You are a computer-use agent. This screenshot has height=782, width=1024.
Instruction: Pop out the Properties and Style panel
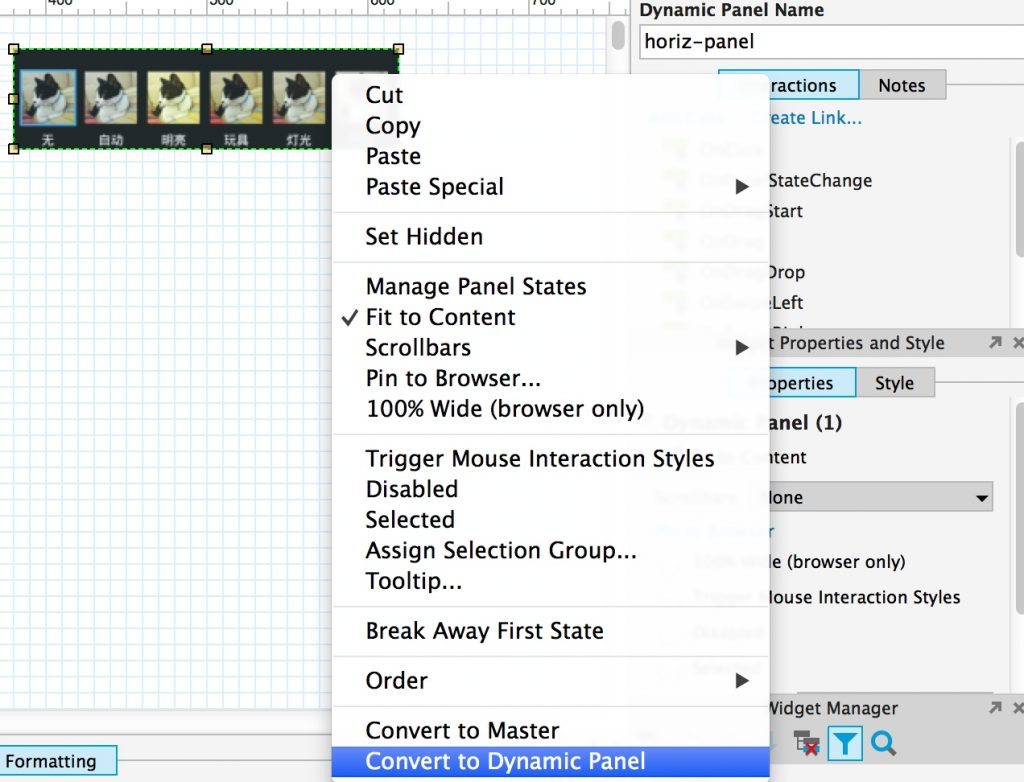pyautogui.click(x=995, y=342)
